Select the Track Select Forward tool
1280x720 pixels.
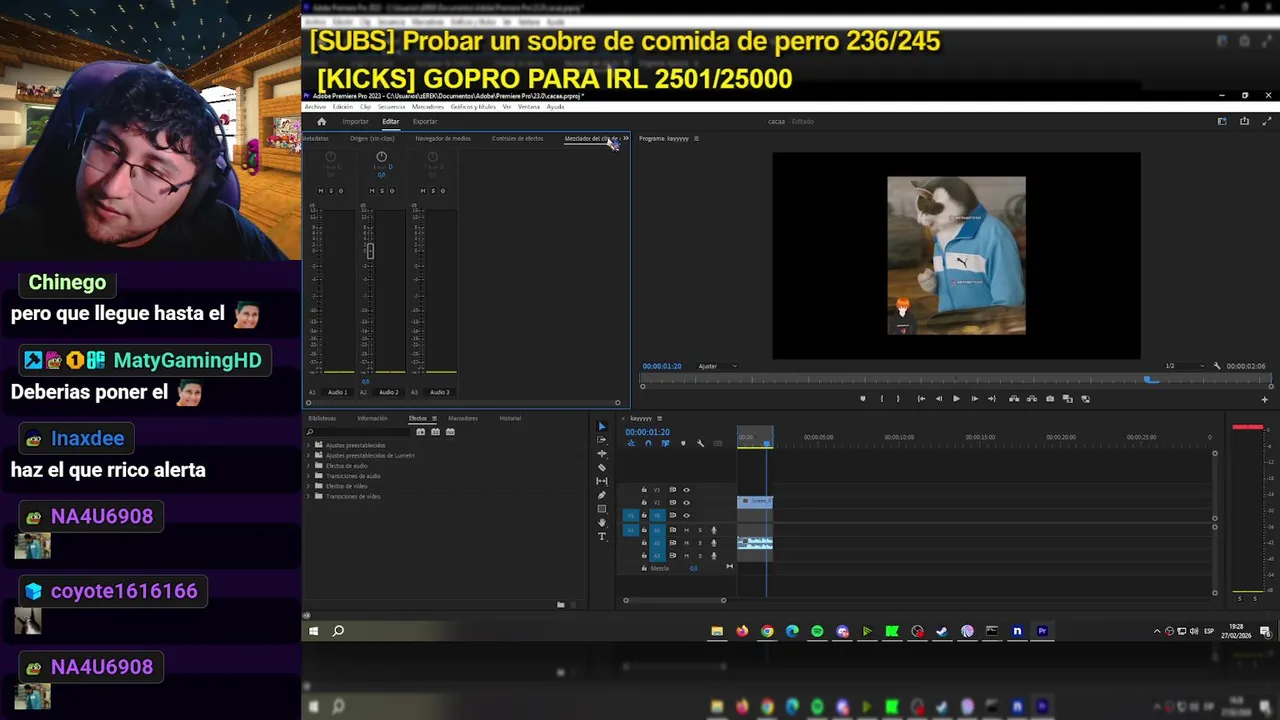602,440
